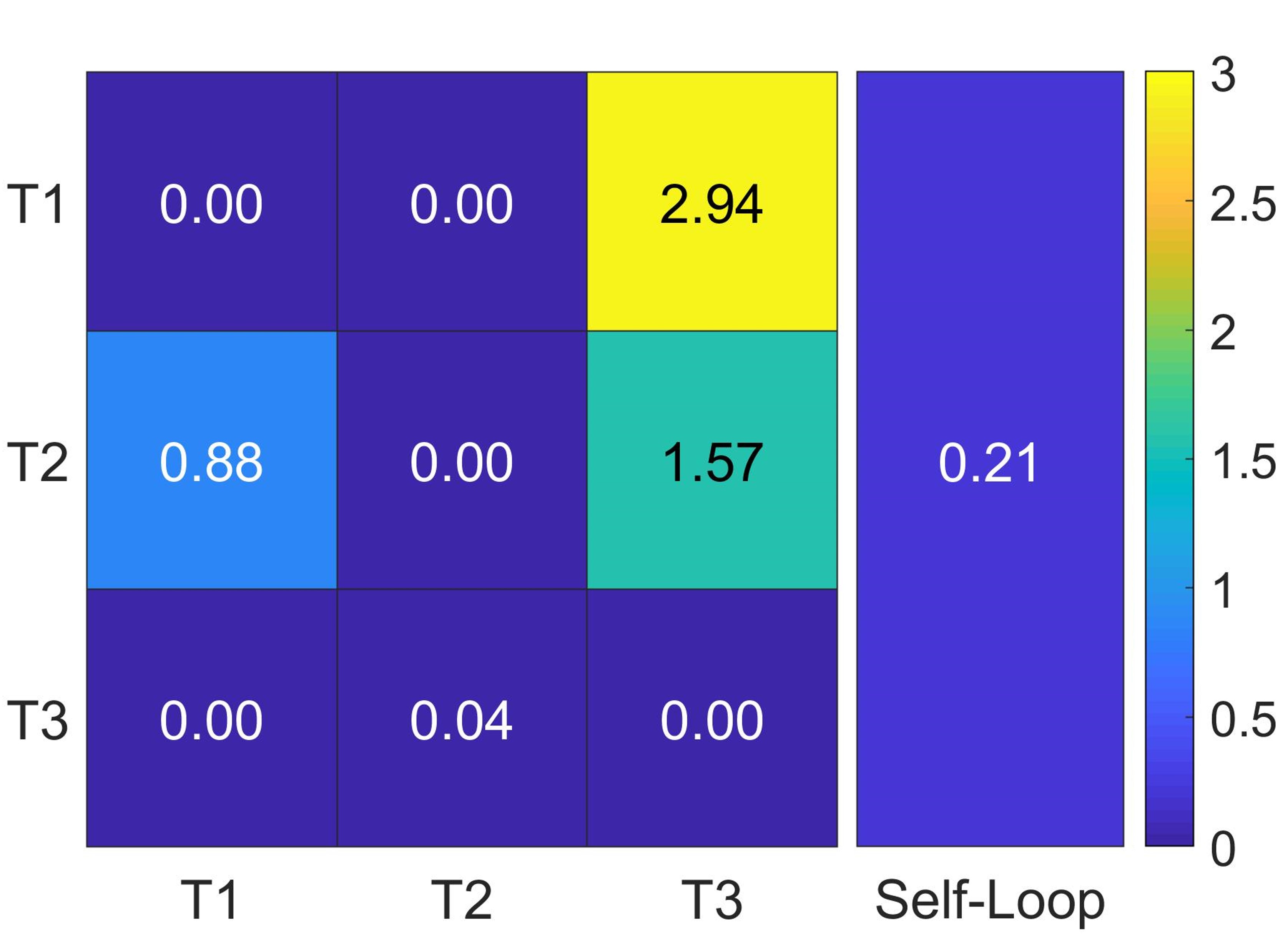Click the T3 label on the bottom axis
The image size is (1283, 952).
(711, 900)
